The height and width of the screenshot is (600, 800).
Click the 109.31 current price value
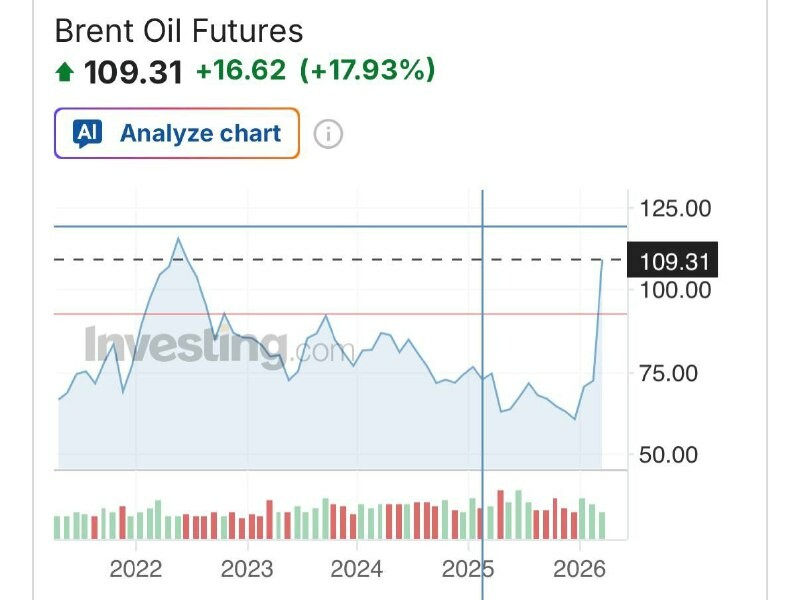tap(133, 72)
